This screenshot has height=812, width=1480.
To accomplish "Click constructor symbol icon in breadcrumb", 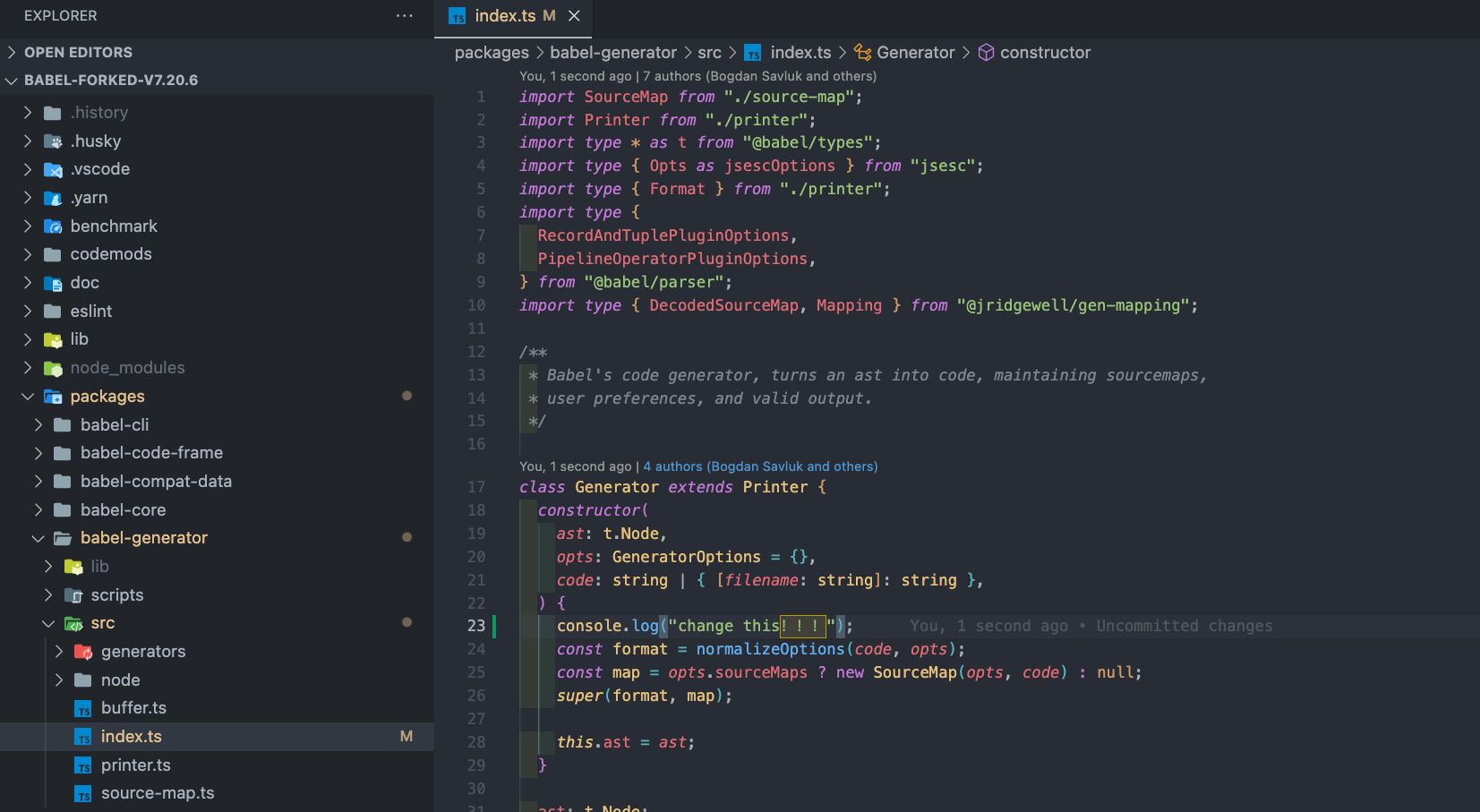I will pyautogui.click(x=986, y=53).
